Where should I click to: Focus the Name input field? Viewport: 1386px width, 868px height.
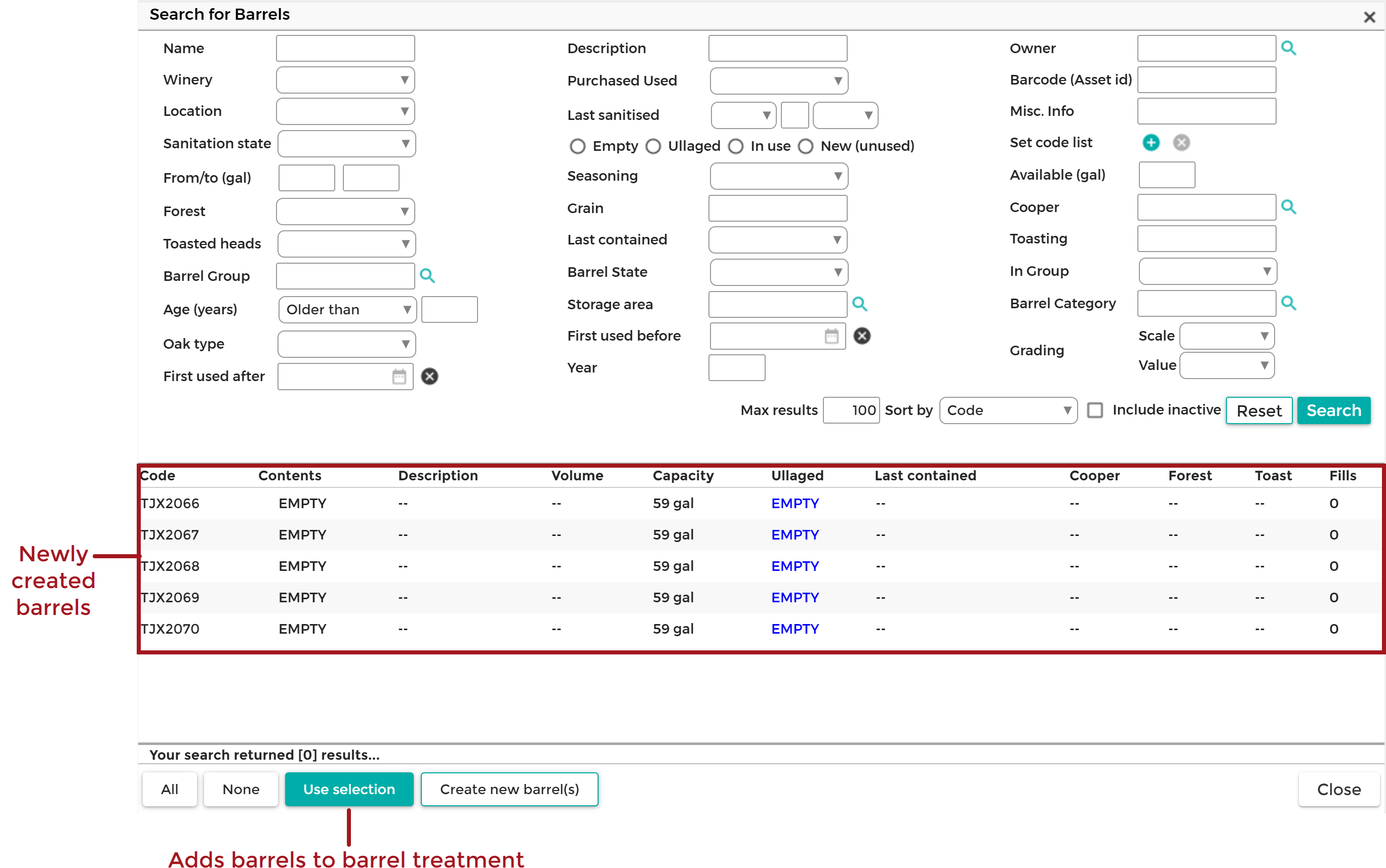(x=345, y=48)
